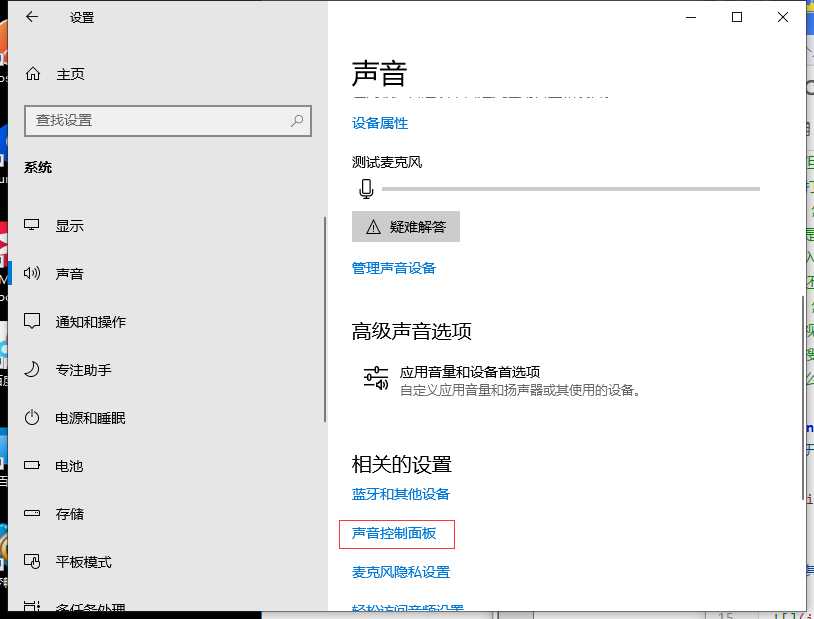Open 麦克风隐私设置 link

pyautogui.click(x=401, y=572)
